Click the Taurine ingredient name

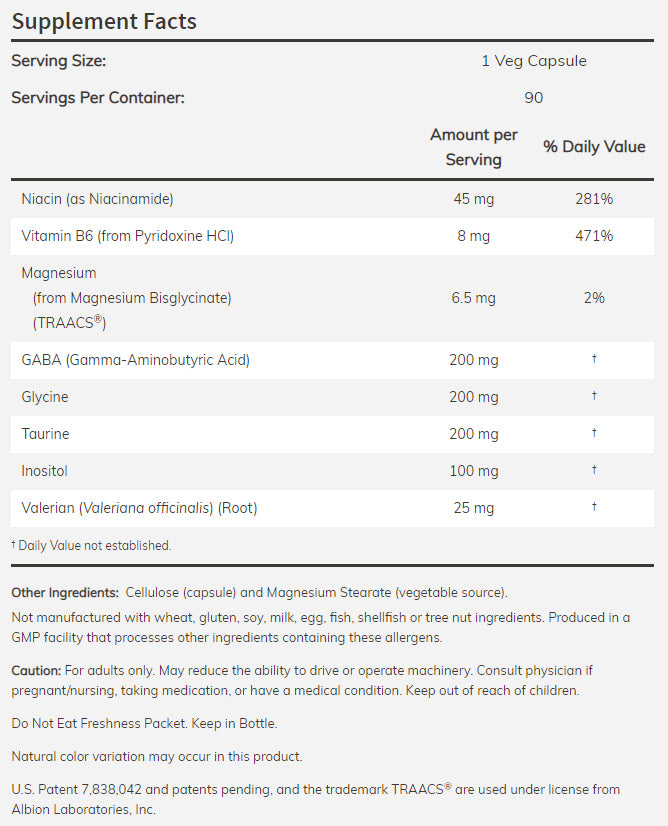click(45, 434)
